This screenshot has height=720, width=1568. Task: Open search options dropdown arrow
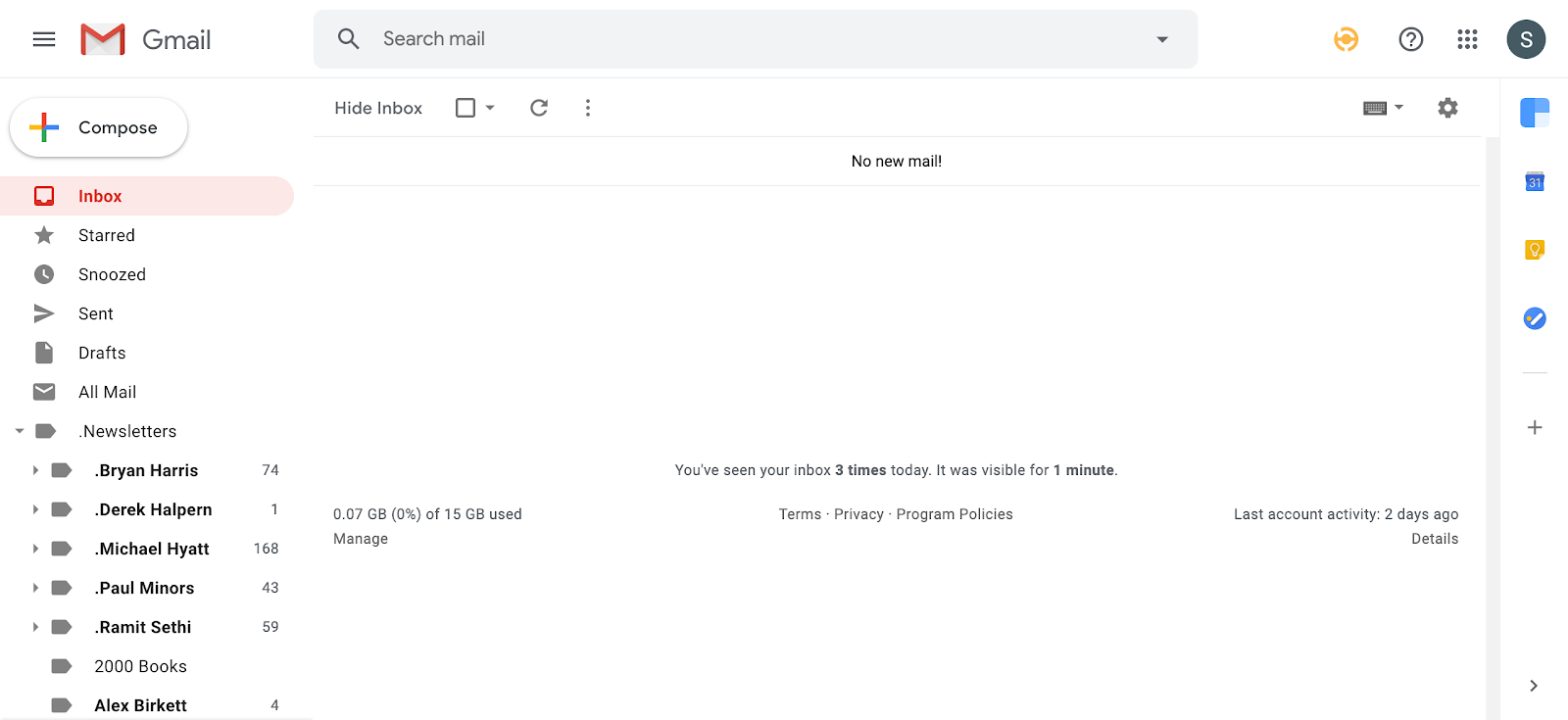tap(1162, 39)
